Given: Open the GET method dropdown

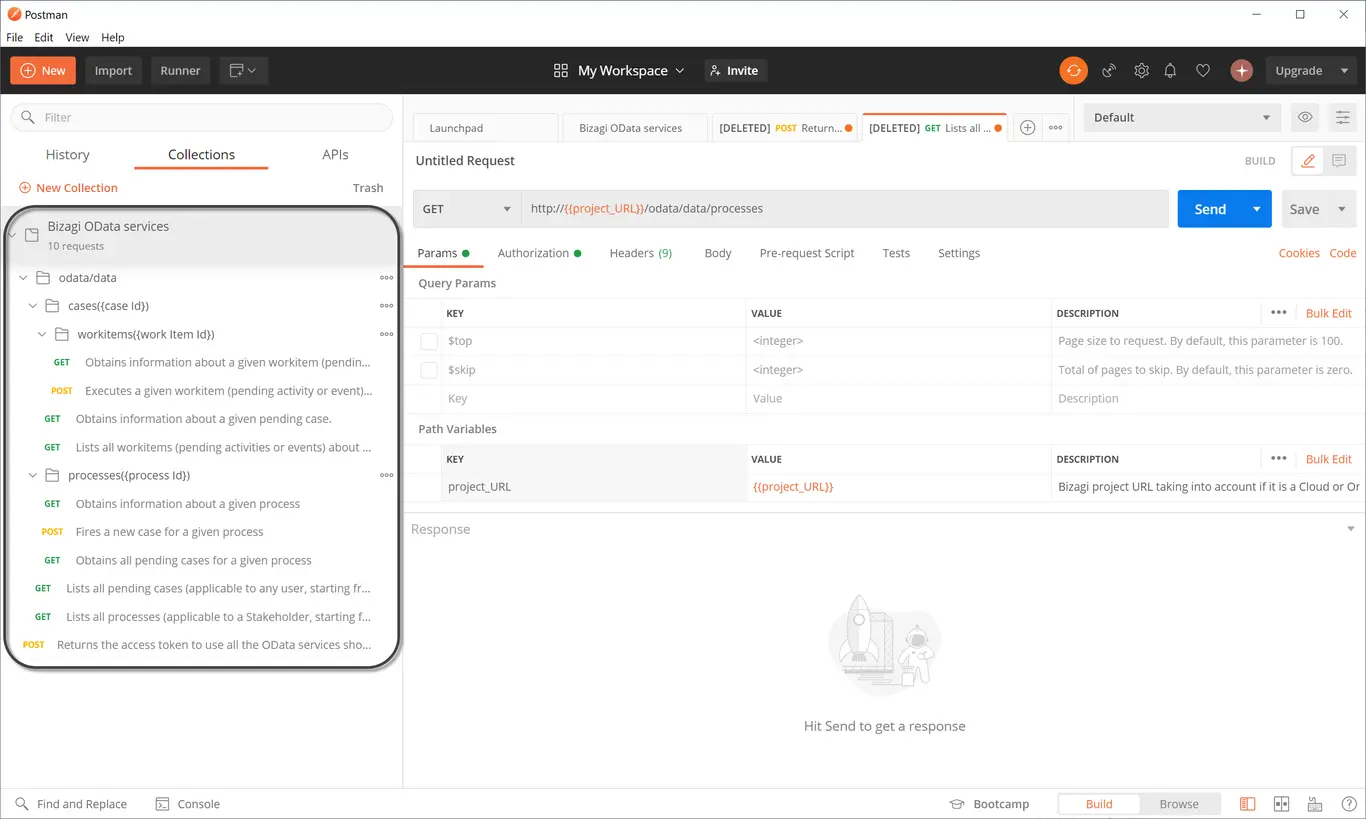Looking at the screenshot, I should (x=466, y=209).
